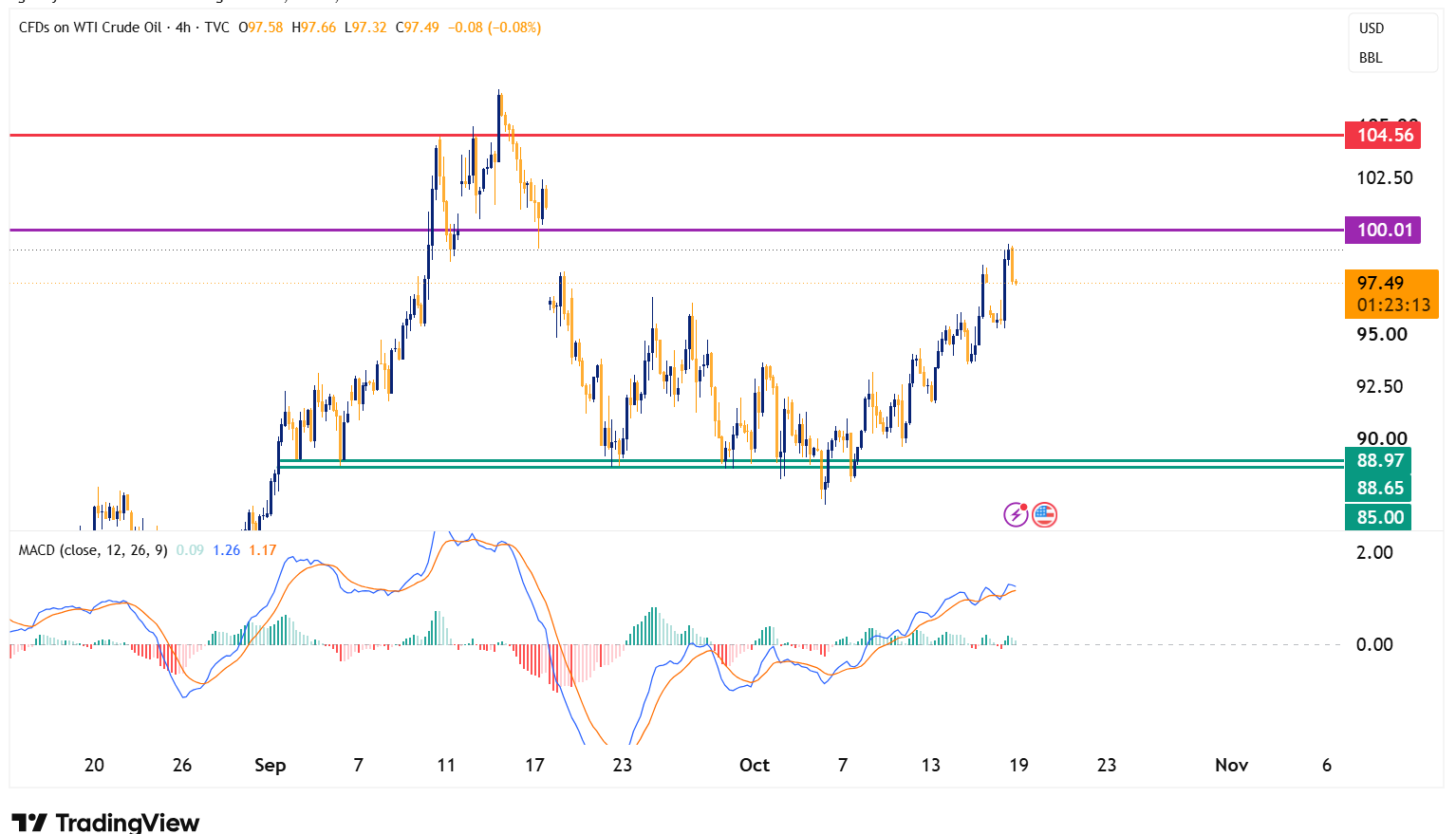Click the 90.00 price axis value
This screenshot has width=1456, height=834.
coord(1382,437)
